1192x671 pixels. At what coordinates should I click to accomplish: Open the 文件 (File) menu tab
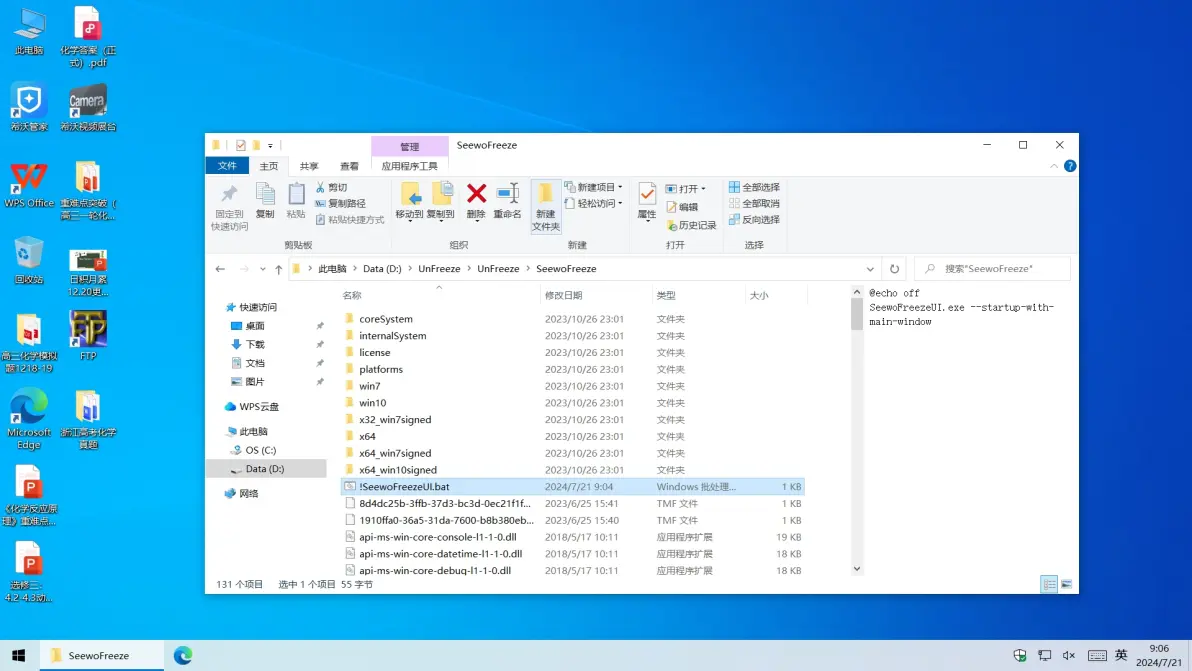(x=227, y=166)
